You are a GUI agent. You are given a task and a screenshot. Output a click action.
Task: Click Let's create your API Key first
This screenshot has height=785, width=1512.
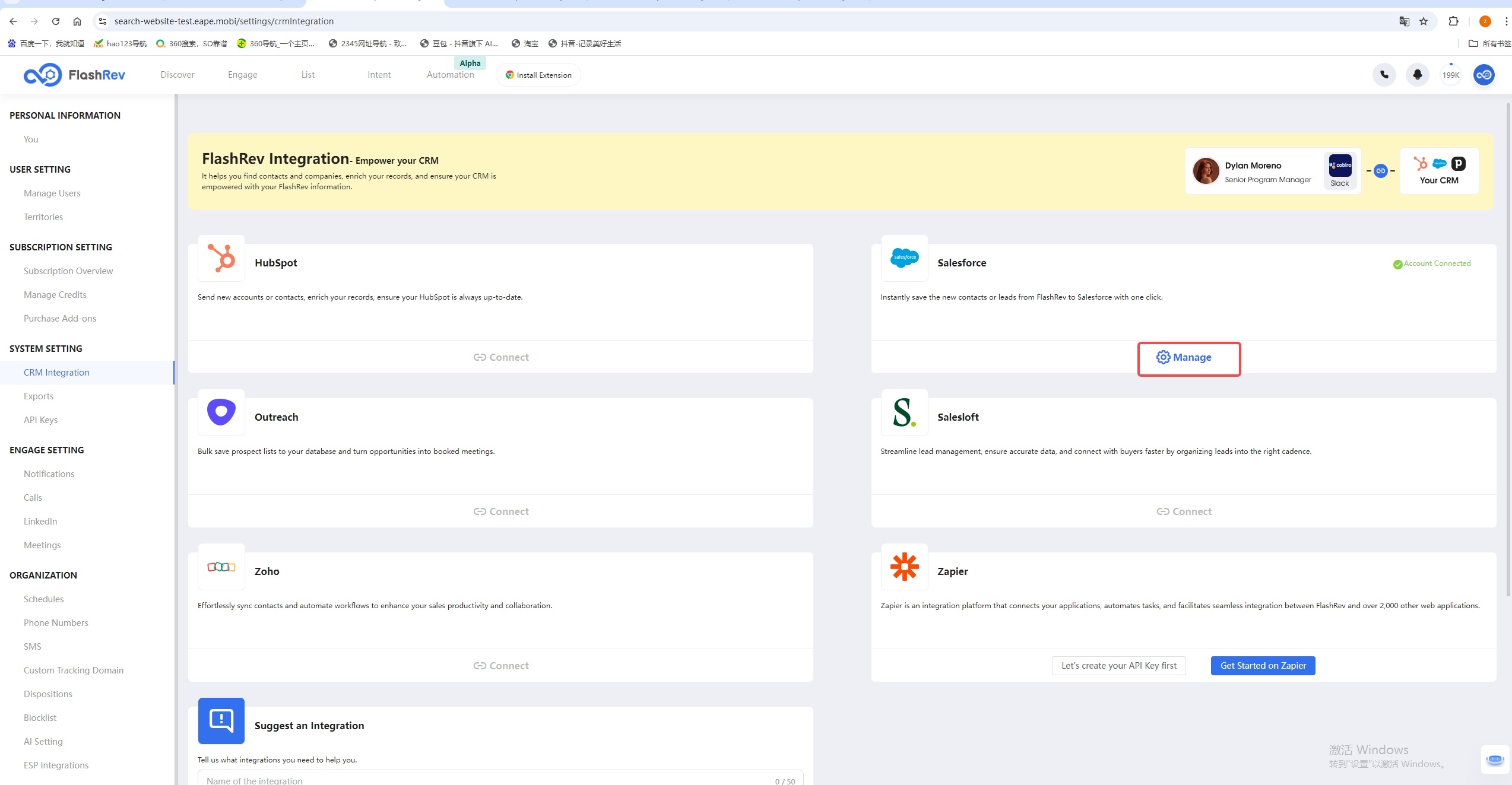(1119, 666)
